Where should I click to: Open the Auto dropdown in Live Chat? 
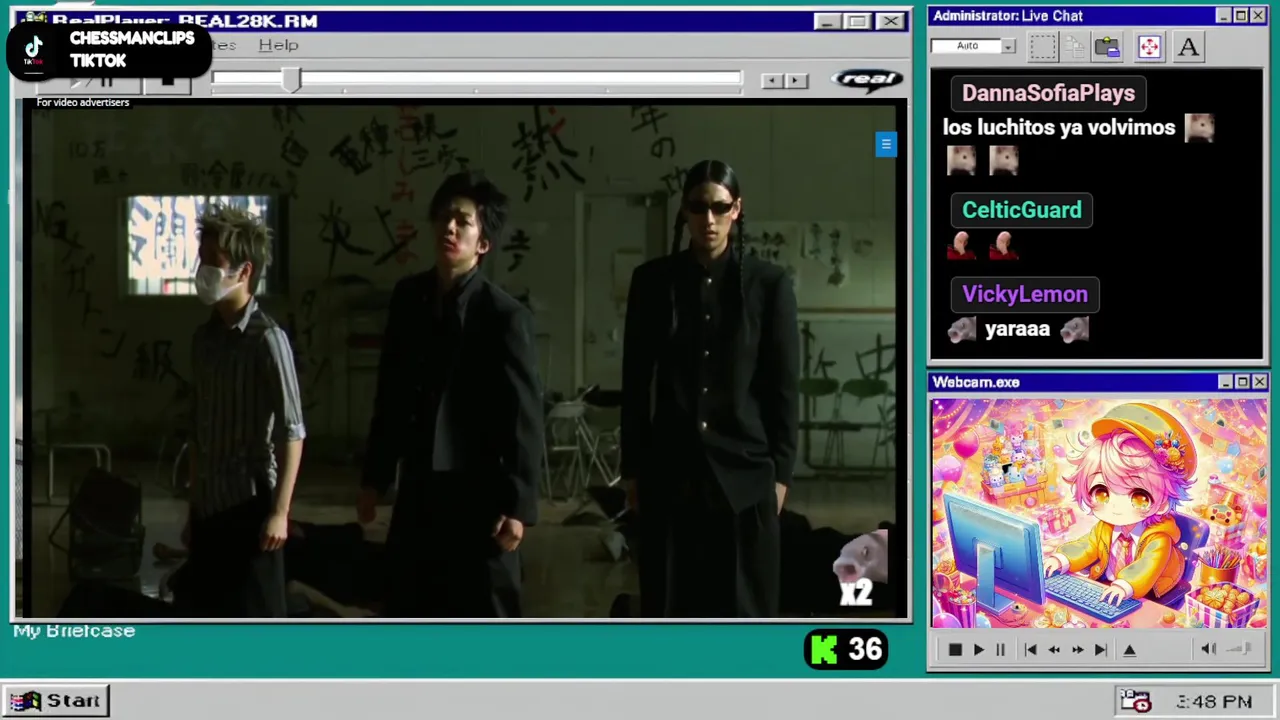[1009, 46]
